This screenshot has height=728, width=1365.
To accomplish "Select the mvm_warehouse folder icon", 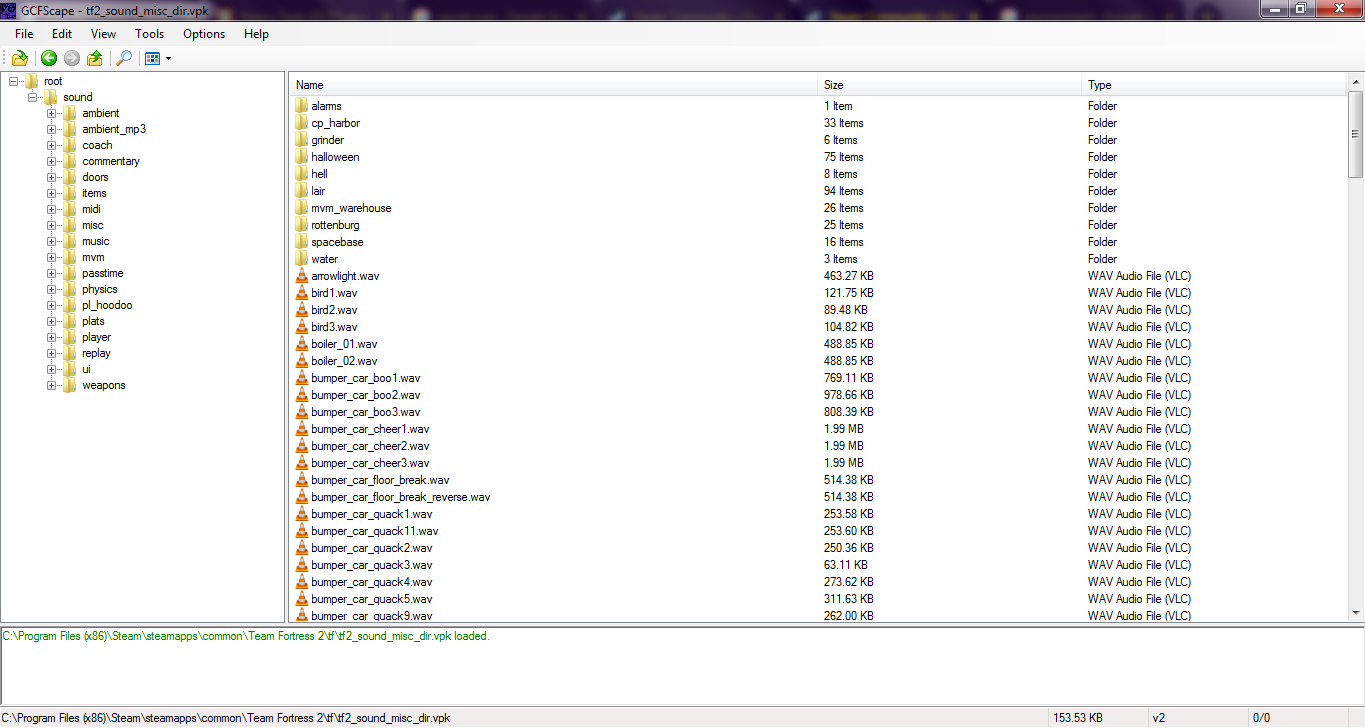I will point(302,208).
